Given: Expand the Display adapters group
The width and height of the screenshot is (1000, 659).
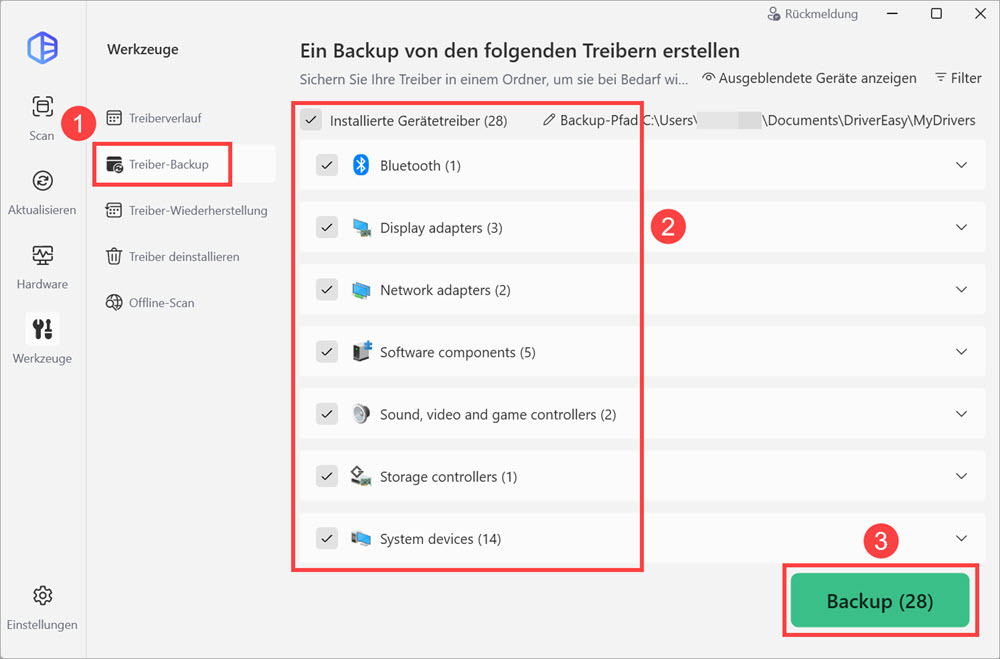Looking at the screenshot, I should 961,227.
